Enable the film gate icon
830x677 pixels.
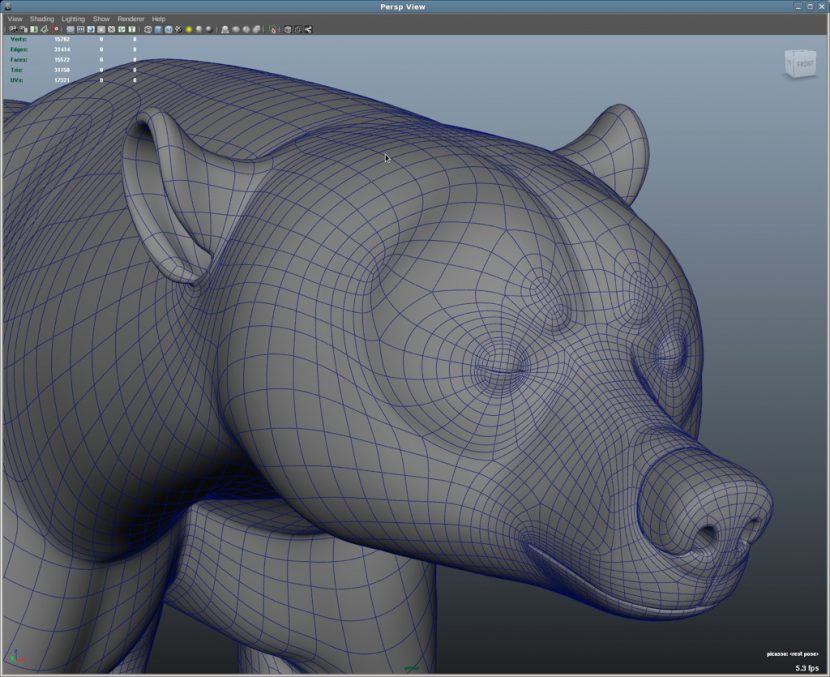coord(81,31)
